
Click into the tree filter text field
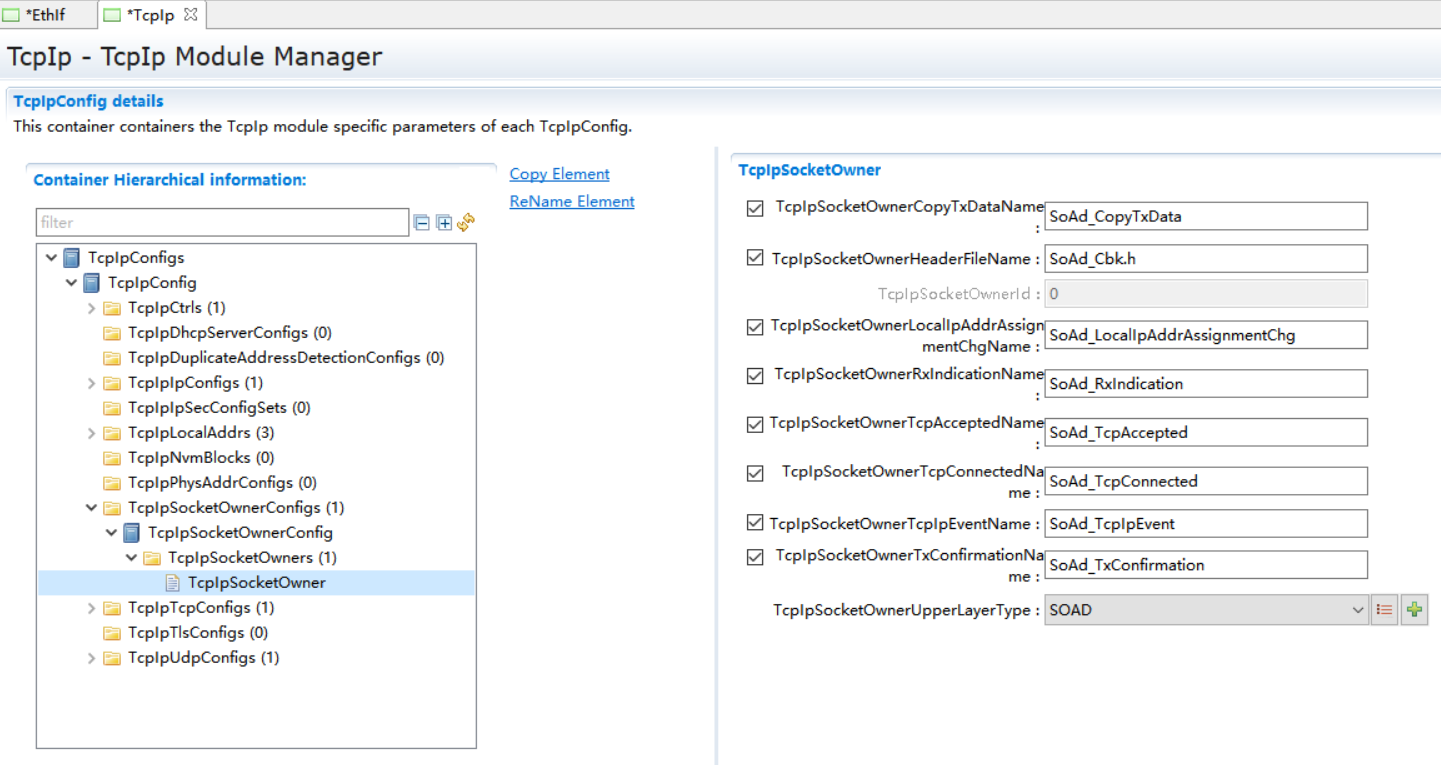tap(222, 223)
